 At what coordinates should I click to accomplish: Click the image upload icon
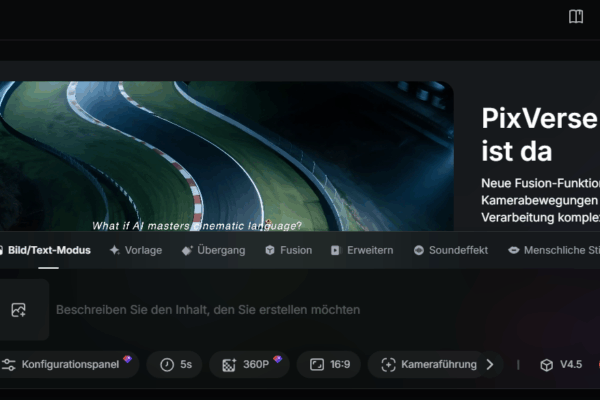pos(18,310)
